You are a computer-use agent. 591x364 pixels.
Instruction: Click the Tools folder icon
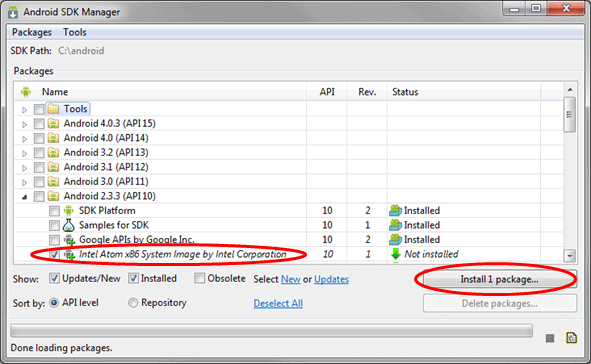point(53,109)
